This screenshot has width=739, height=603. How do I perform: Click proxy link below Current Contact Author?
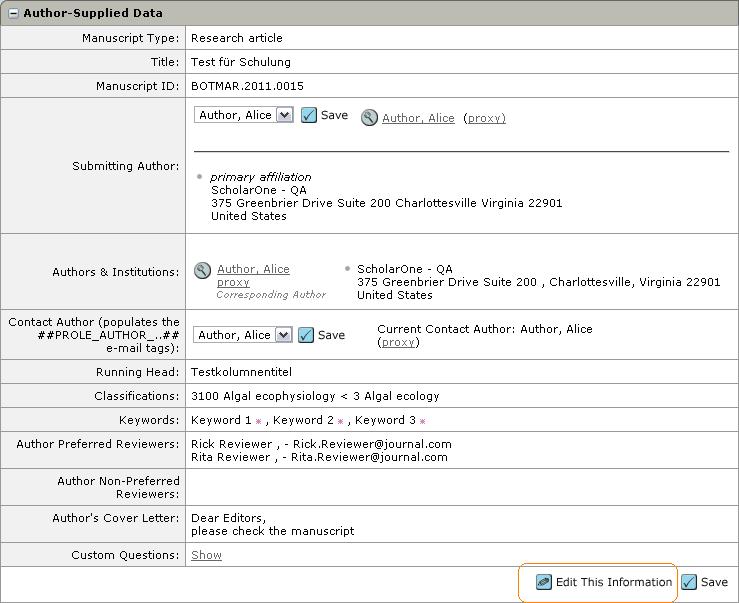[398, 342]
